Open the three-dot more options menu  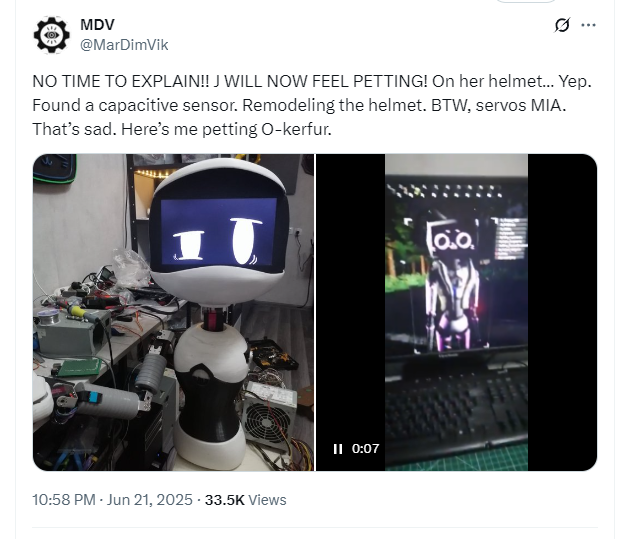(x=588, y=25)
